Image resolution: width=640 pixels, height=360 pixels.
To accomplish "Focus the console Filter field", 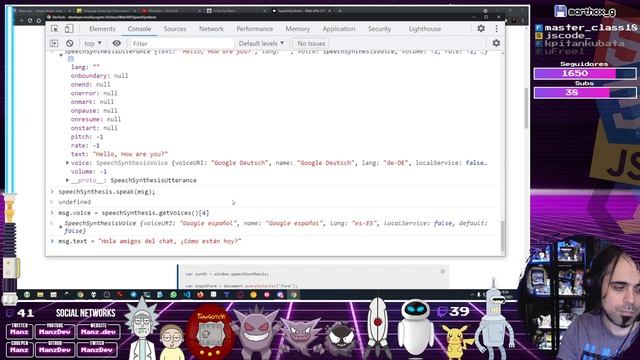I will (182, 43).
